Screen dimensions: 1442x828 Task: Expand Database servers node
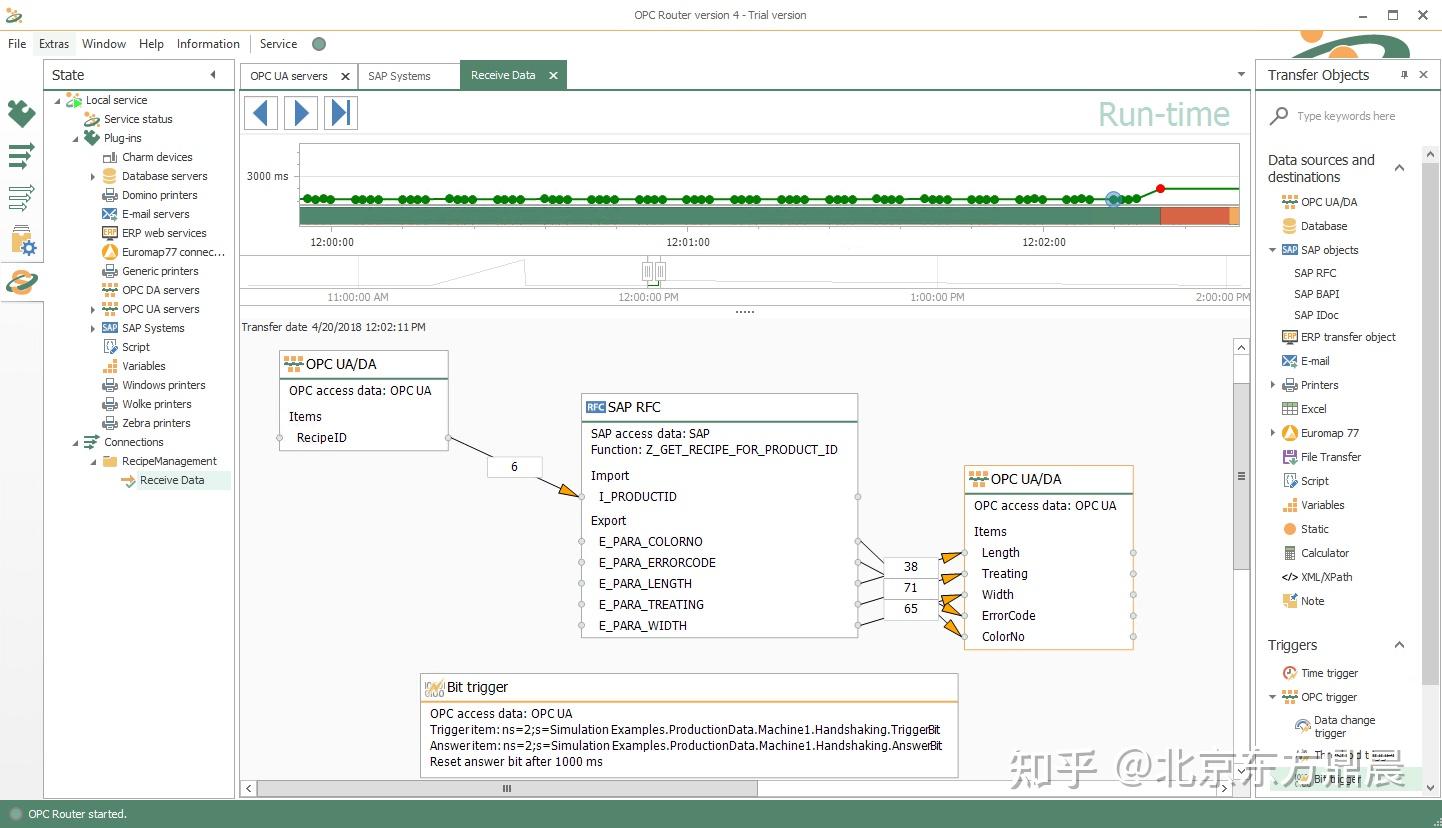pos(93,176)
